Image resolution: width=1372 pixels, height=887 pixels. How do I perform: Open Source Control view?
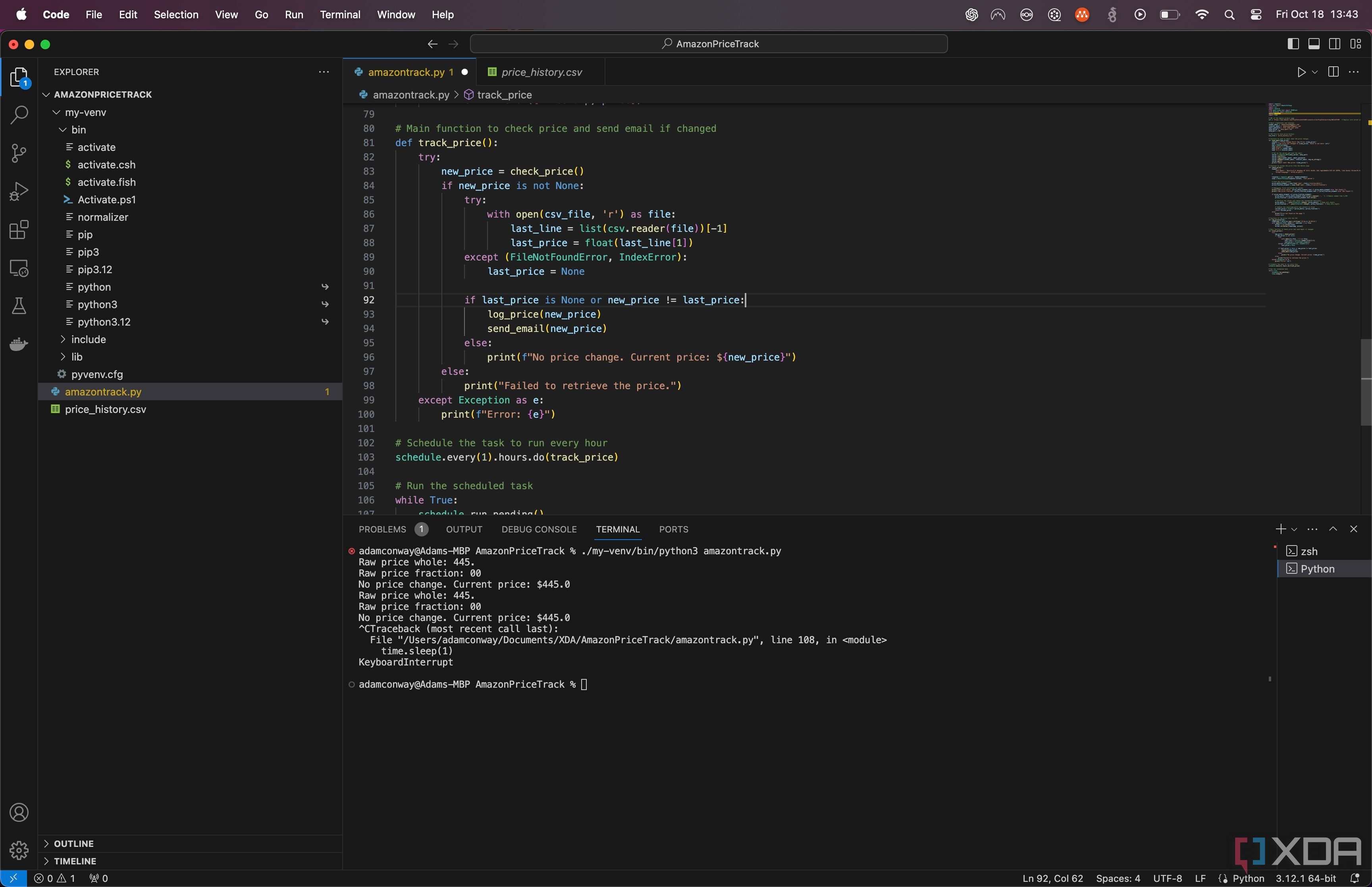pyautogui.click(x=19, y=153)
